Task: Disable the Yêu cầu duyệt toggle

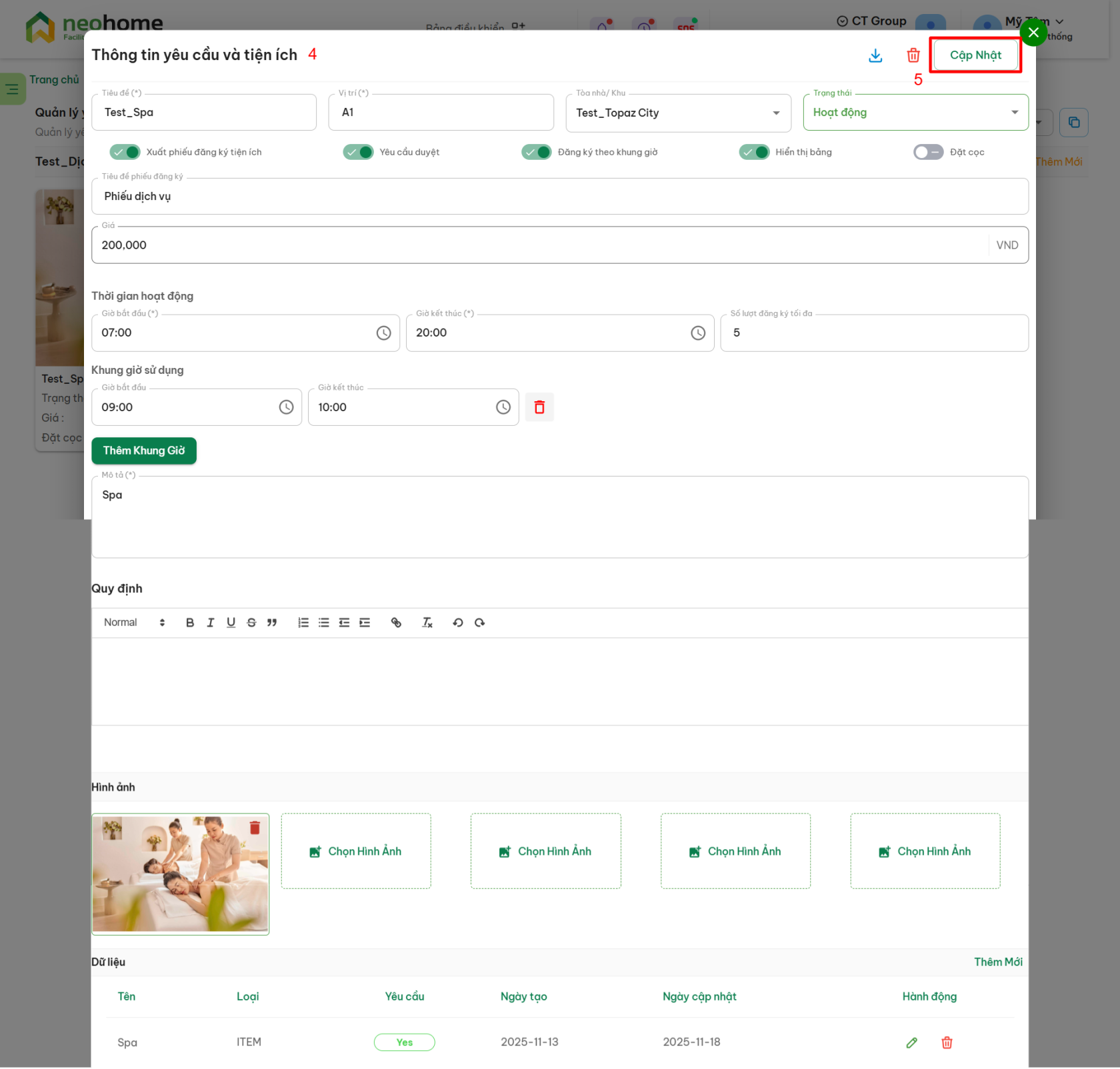Action: tap(359, 152)
